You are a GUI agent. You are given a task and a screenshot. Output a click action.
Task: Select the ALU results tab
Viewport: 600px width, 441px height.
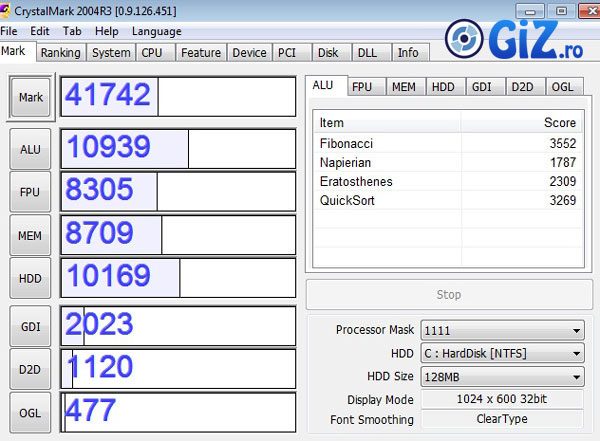[326, 85]
